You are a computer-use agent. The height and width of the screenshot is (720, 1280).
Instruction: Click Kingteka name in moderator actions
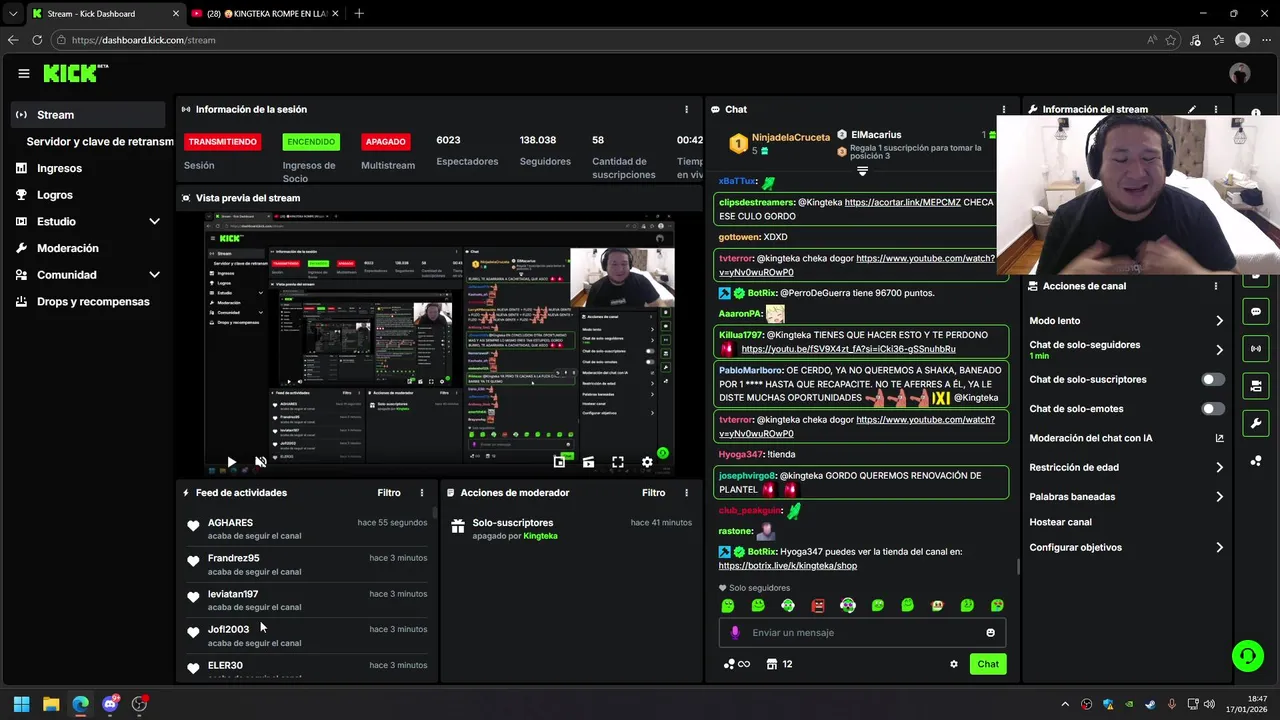[541, 536]
